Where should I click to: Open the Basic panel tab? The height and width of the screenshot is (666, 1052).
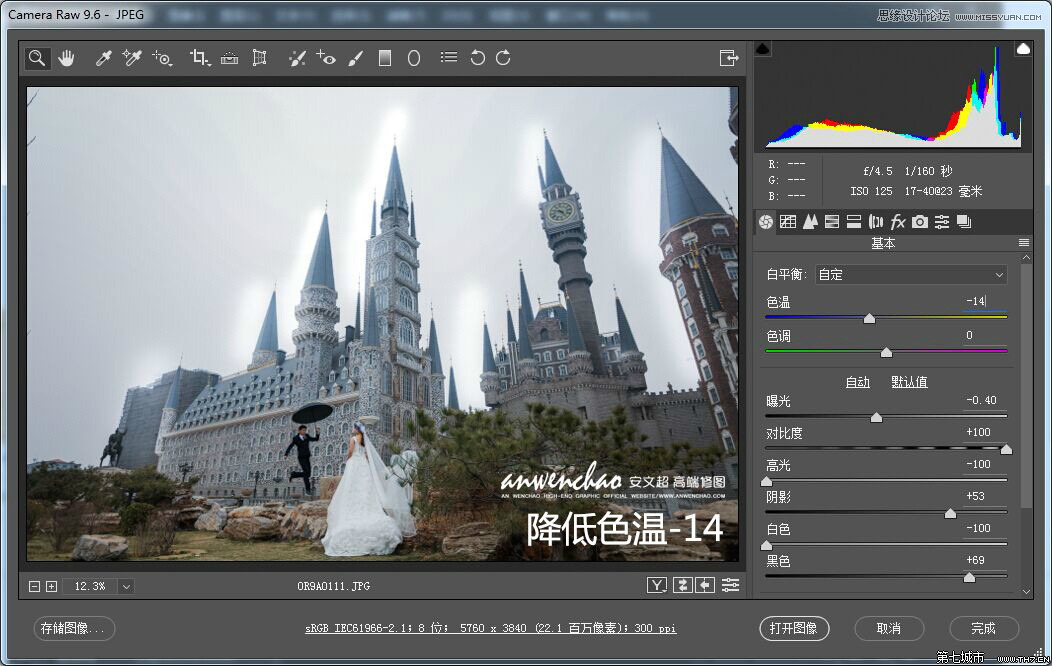click(x=766, y=221)
